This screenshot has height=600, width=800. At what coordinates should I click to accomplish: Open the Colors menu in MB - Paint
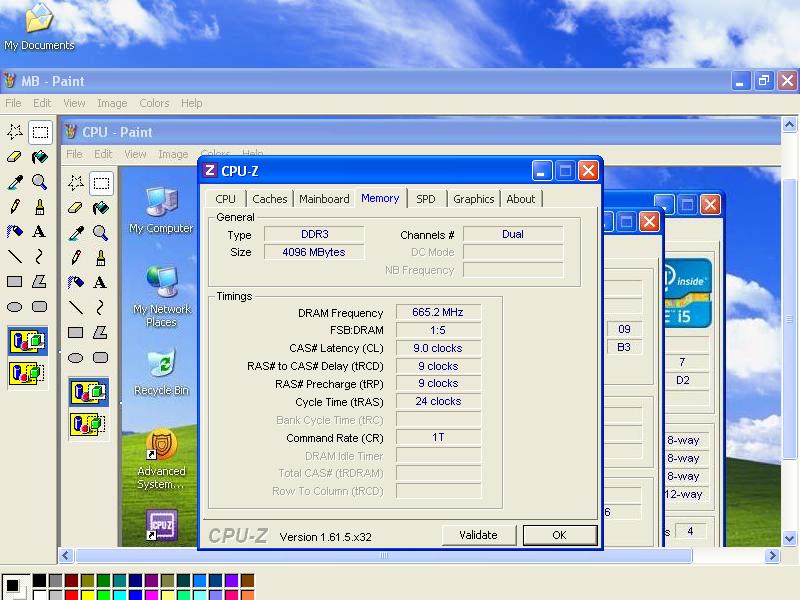point(154,103)
